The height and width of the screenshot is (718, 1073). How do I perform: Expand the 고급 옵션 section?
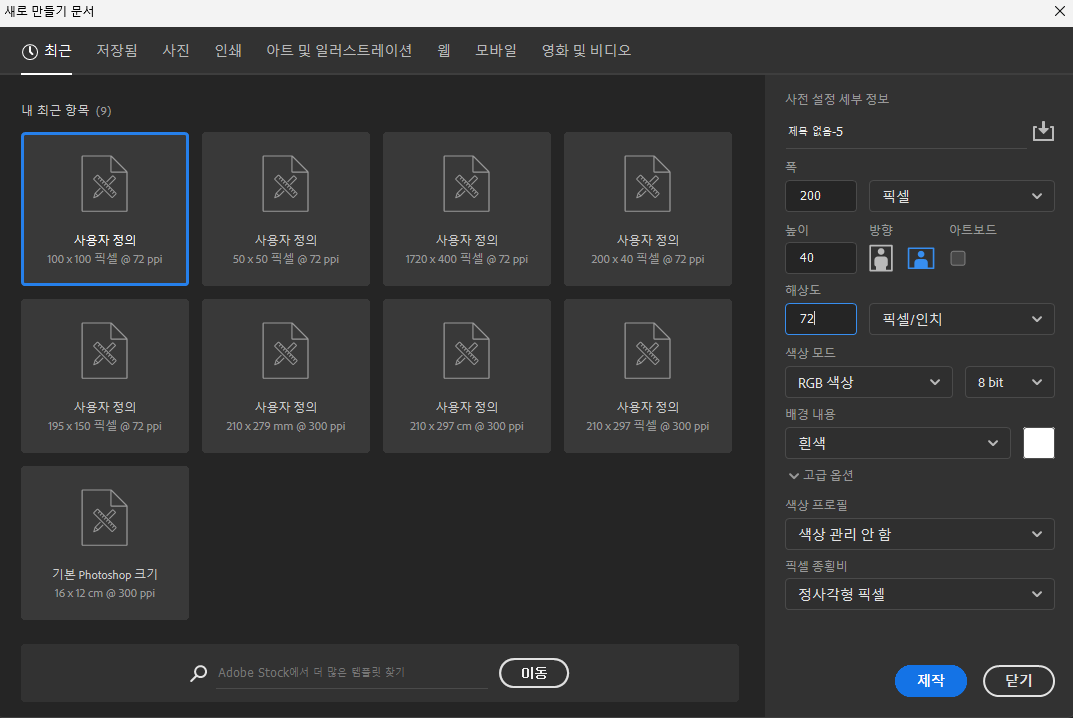(x=828, y=475)
